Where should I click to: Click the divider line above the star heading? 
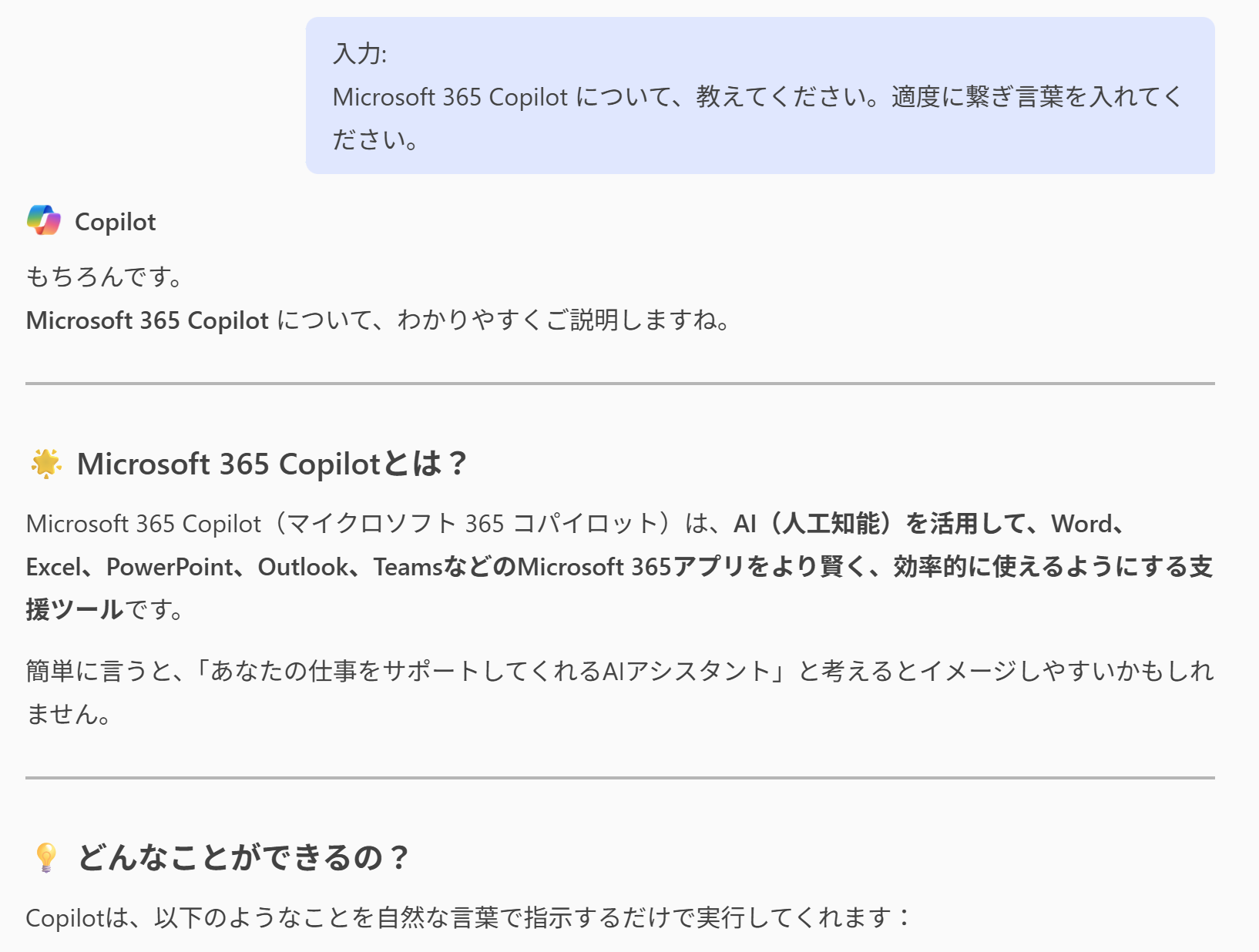point(619,383)
